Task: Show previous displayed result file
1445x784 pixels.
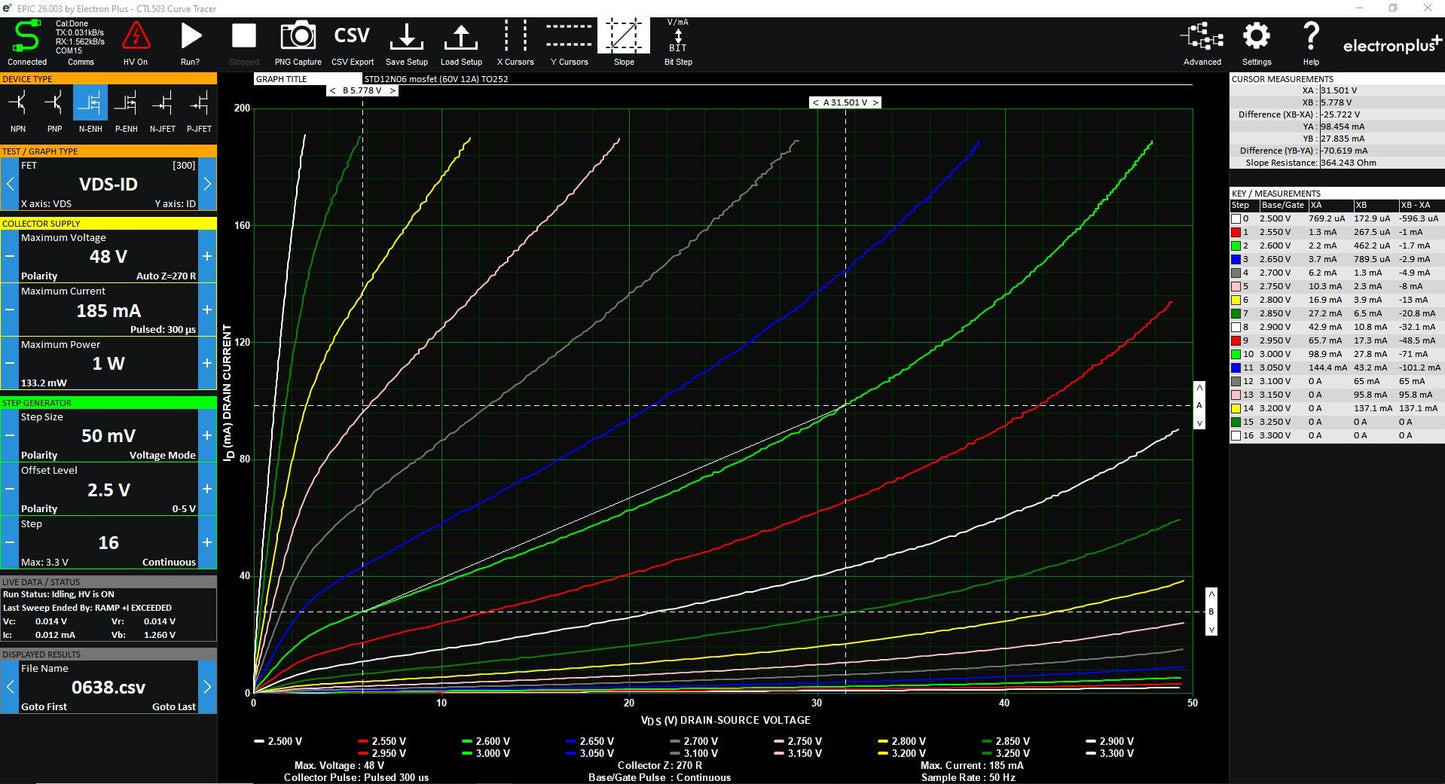Action: pyautogui.click(x=9, y=687)
